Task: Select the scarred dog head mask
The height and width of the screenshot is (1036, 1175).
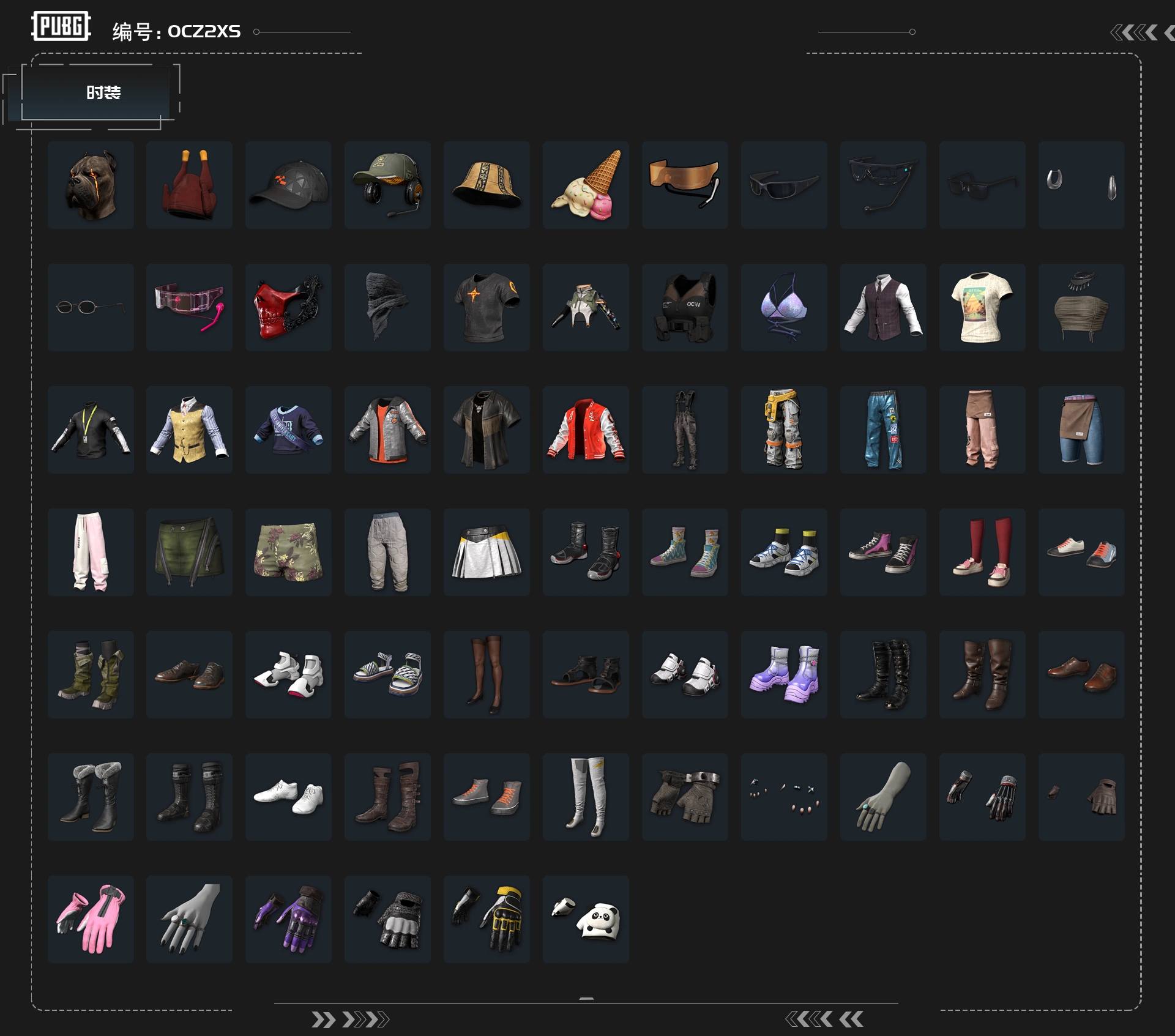Action: click(91, 185)
